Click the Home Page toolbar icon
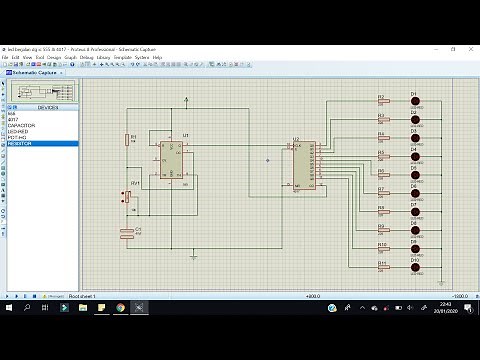 28,64
